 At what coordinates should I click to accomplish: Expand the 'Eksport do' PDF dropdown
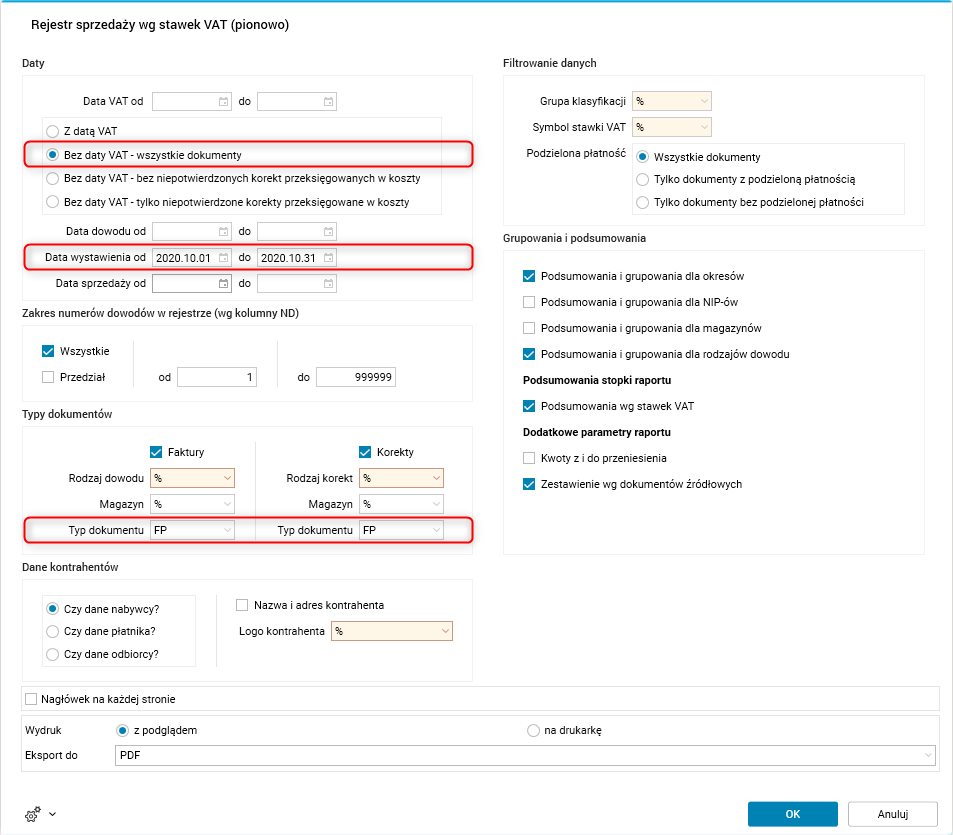[928, 755]
